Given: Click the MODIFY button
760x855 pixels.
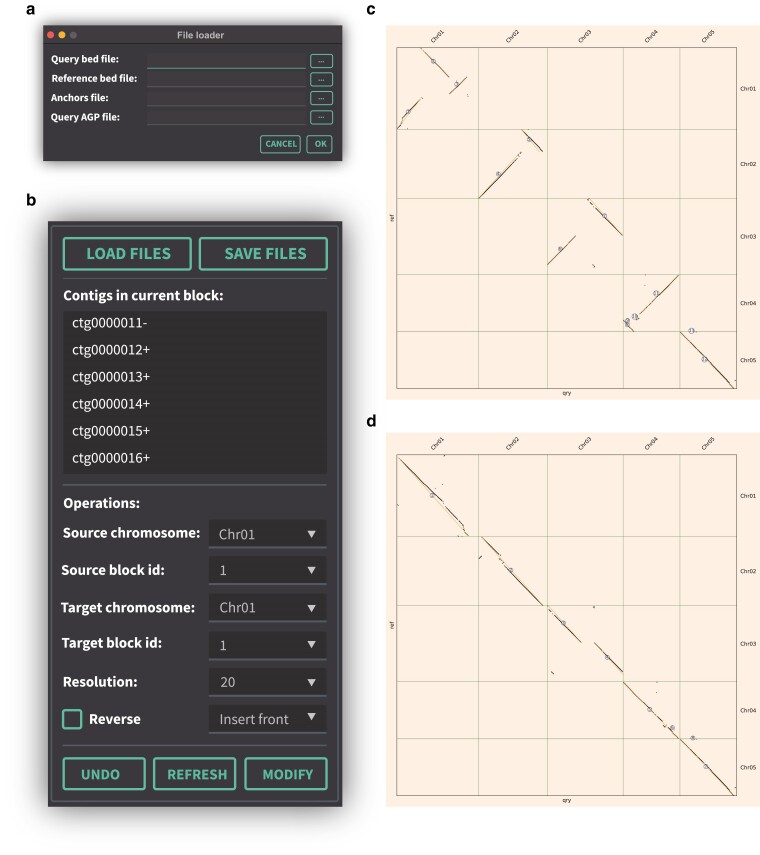Looking at the screenshot, I should 286,774.
